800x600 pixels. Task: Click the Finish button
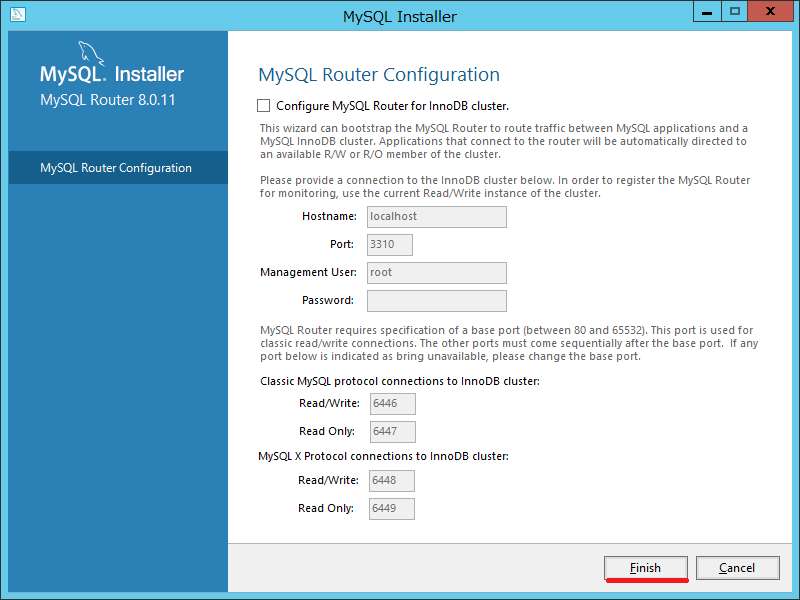[x=645, y=568]
